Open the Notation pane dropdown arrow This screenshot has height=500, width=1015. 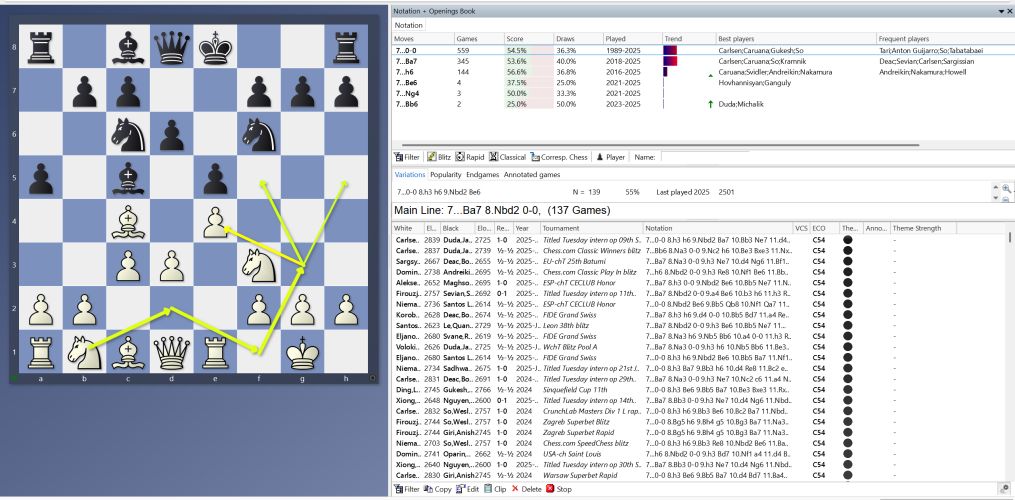[x=998, y=9]
